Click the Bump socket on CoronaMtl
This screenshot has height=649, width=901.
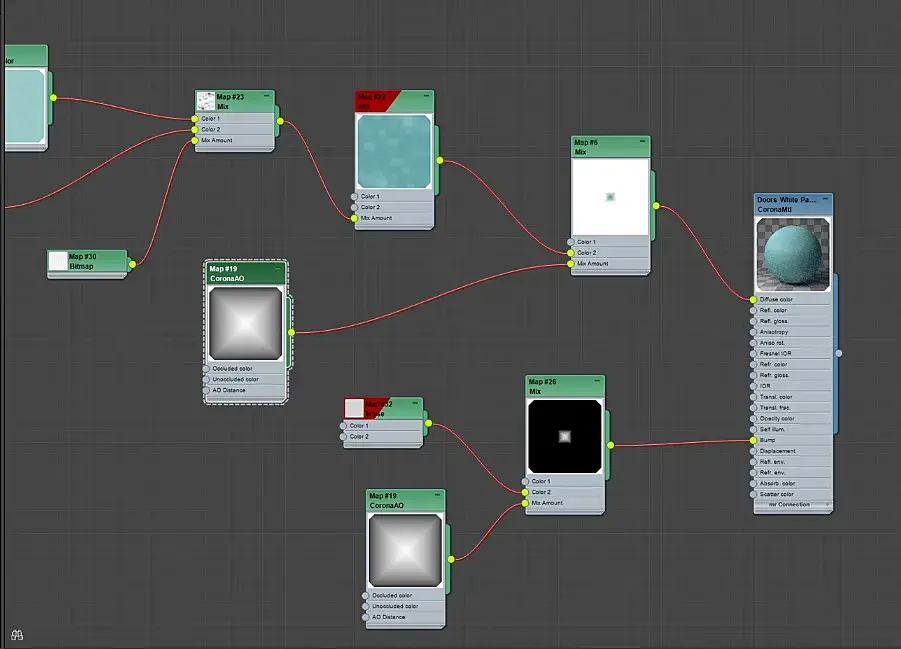coord(753,440)
